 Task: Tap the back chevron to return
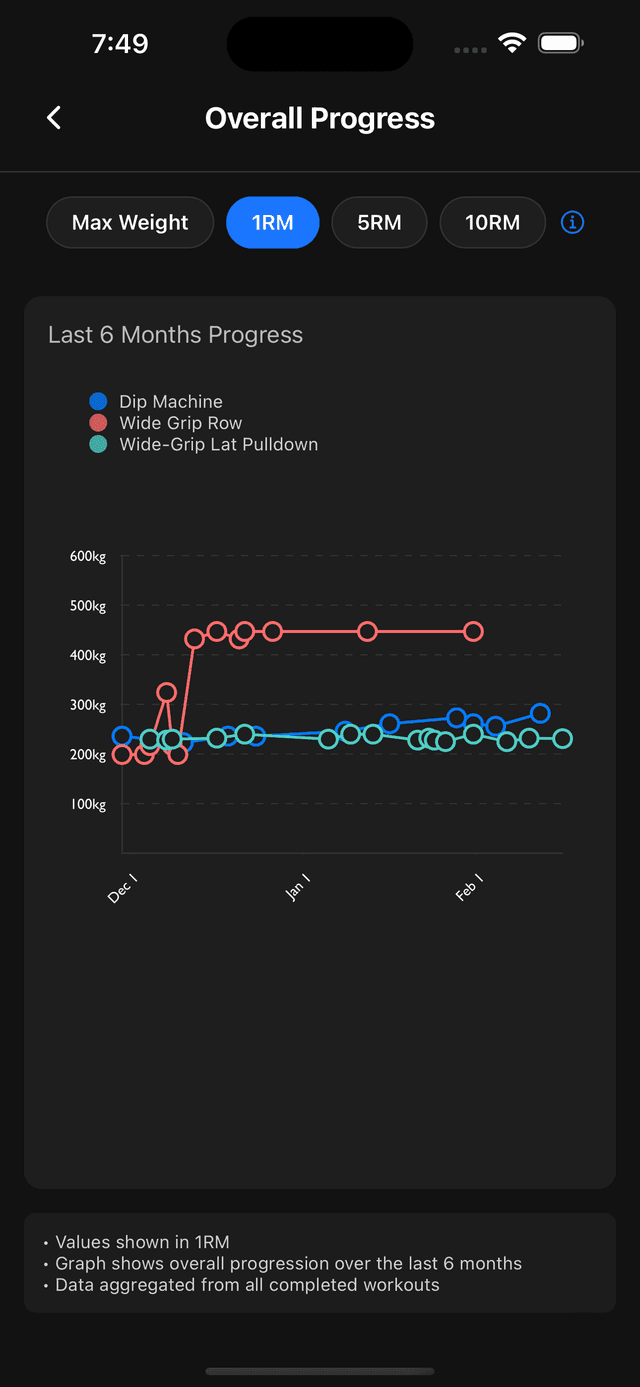53,117
